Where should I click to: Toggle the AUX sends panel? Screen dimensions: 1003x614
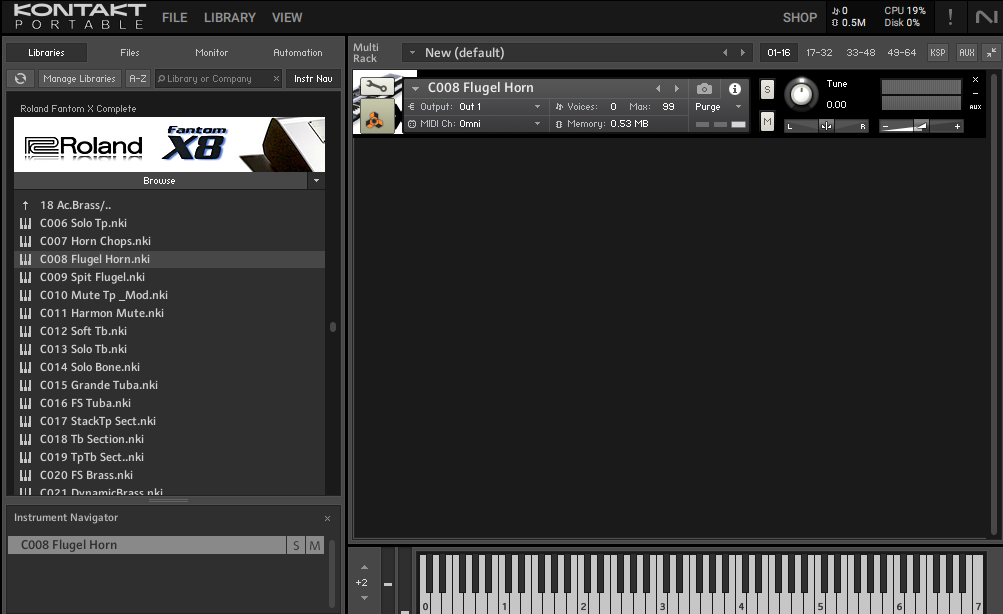967,52
